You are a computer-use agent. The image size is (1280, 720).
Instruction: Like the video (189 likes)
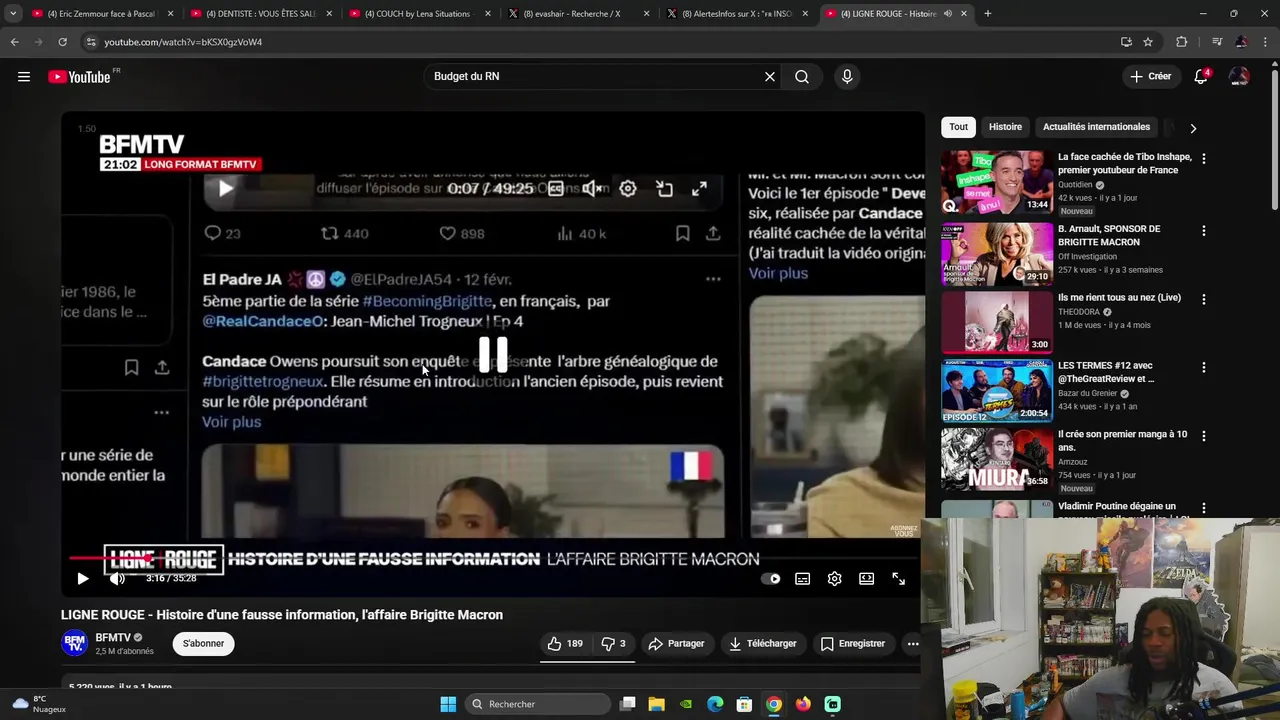(565, 644)
